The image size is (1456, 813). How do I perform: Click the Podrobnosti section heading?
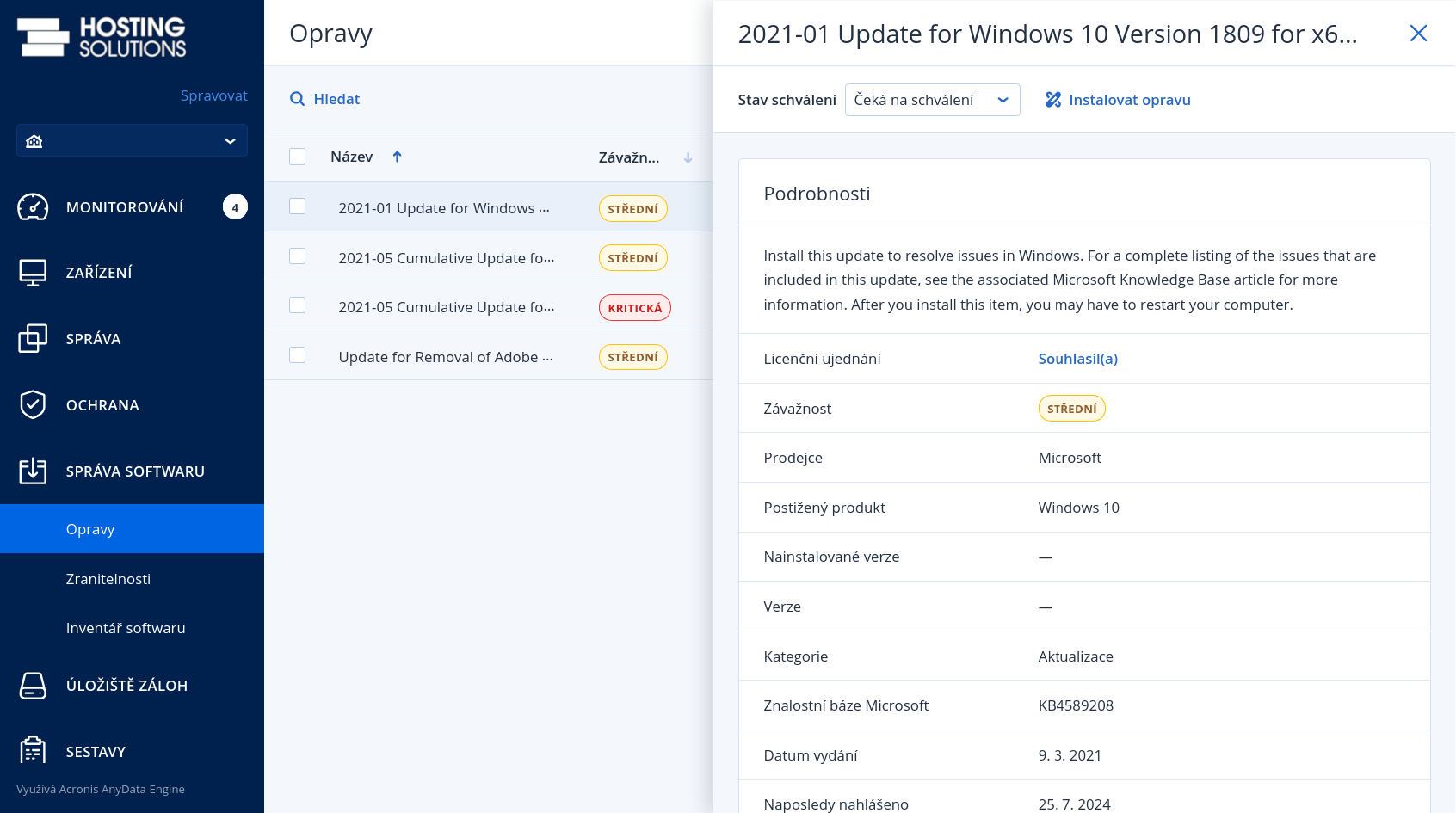point(817,194)
